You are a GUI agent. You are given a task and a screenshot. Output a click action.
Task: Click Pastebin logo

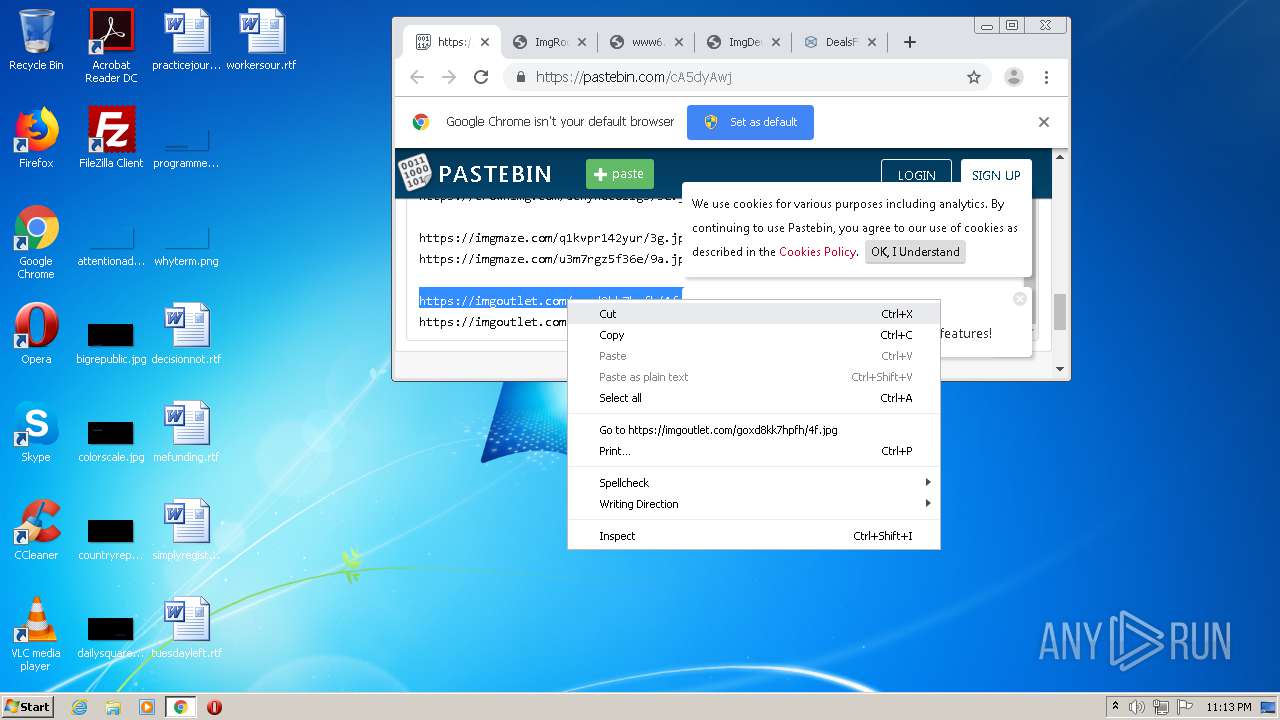click(x=475, y=173)
